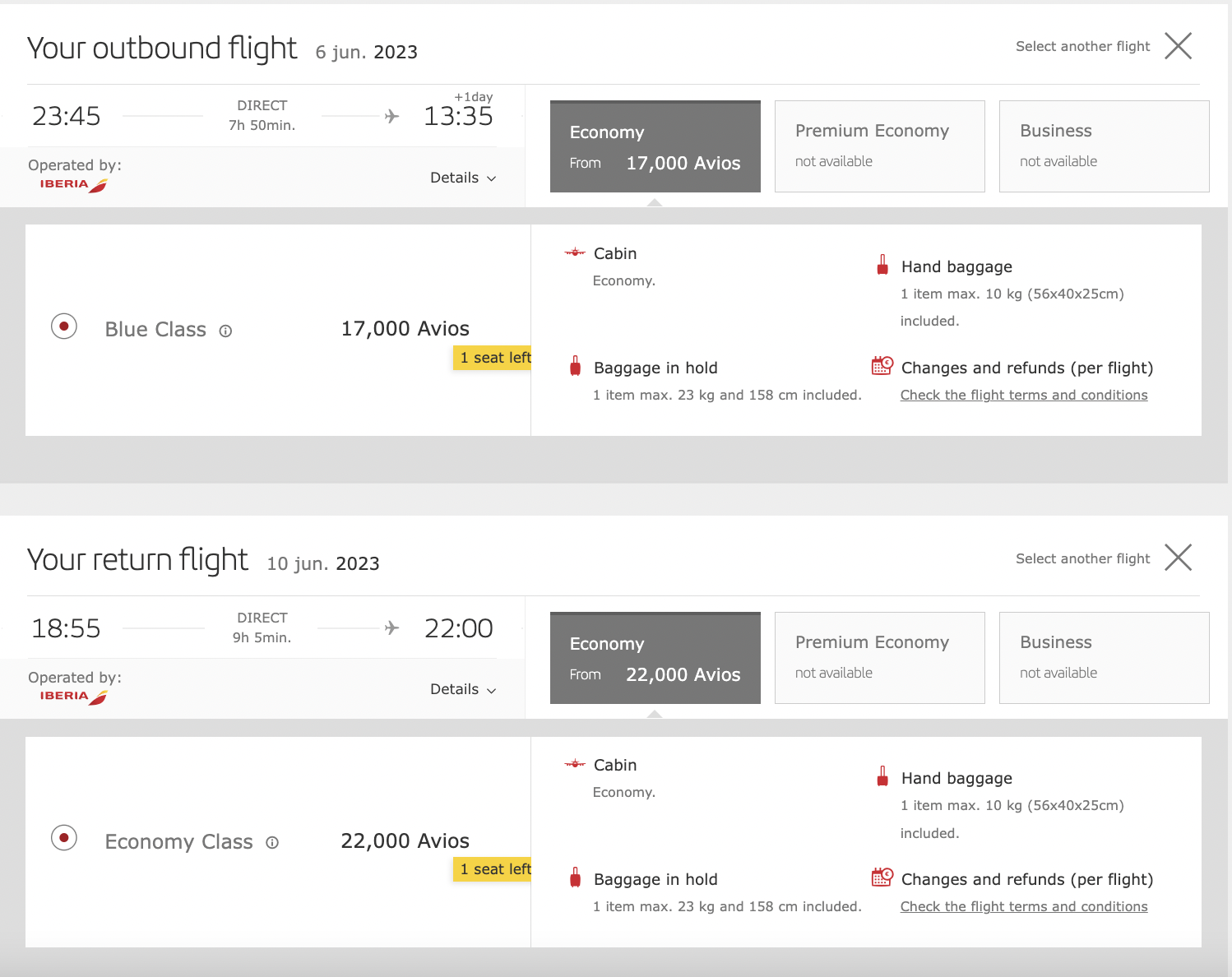Click the Iberia logo under outbound flight
Screen dimensions: 1232x977
73,185
